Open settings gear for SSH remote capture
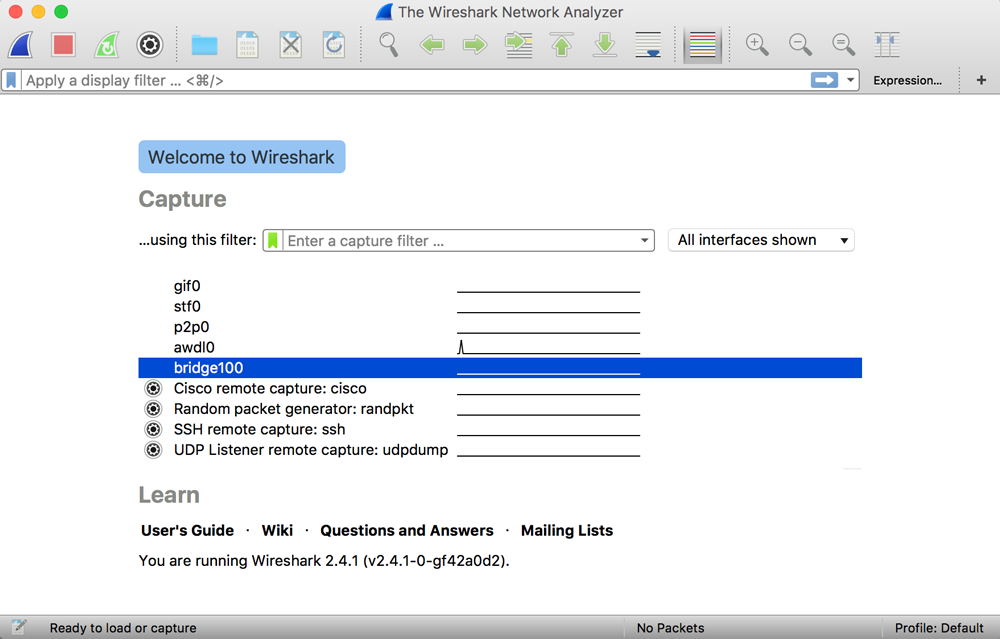The width and height of the screenshot is (1000, 639). pyautogui.click(x=153, y=429)
